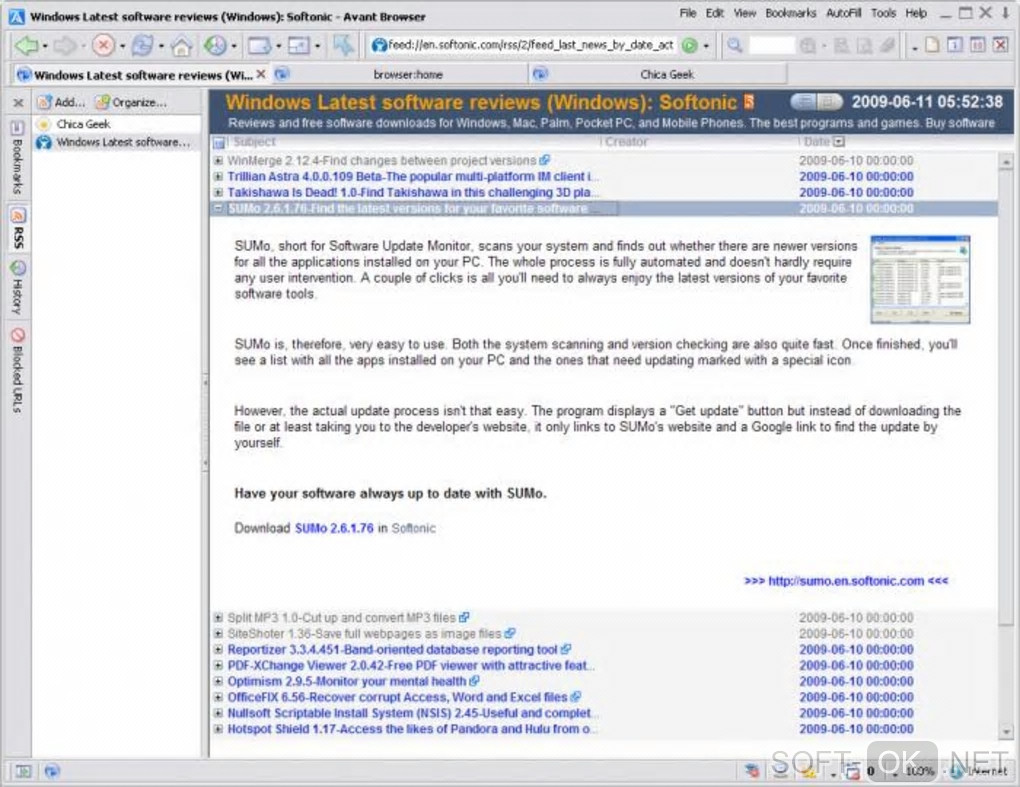The image size is (1020, 787).
Task: Click the full screen mode toolbar icon
Action: [x=299, y=46]
